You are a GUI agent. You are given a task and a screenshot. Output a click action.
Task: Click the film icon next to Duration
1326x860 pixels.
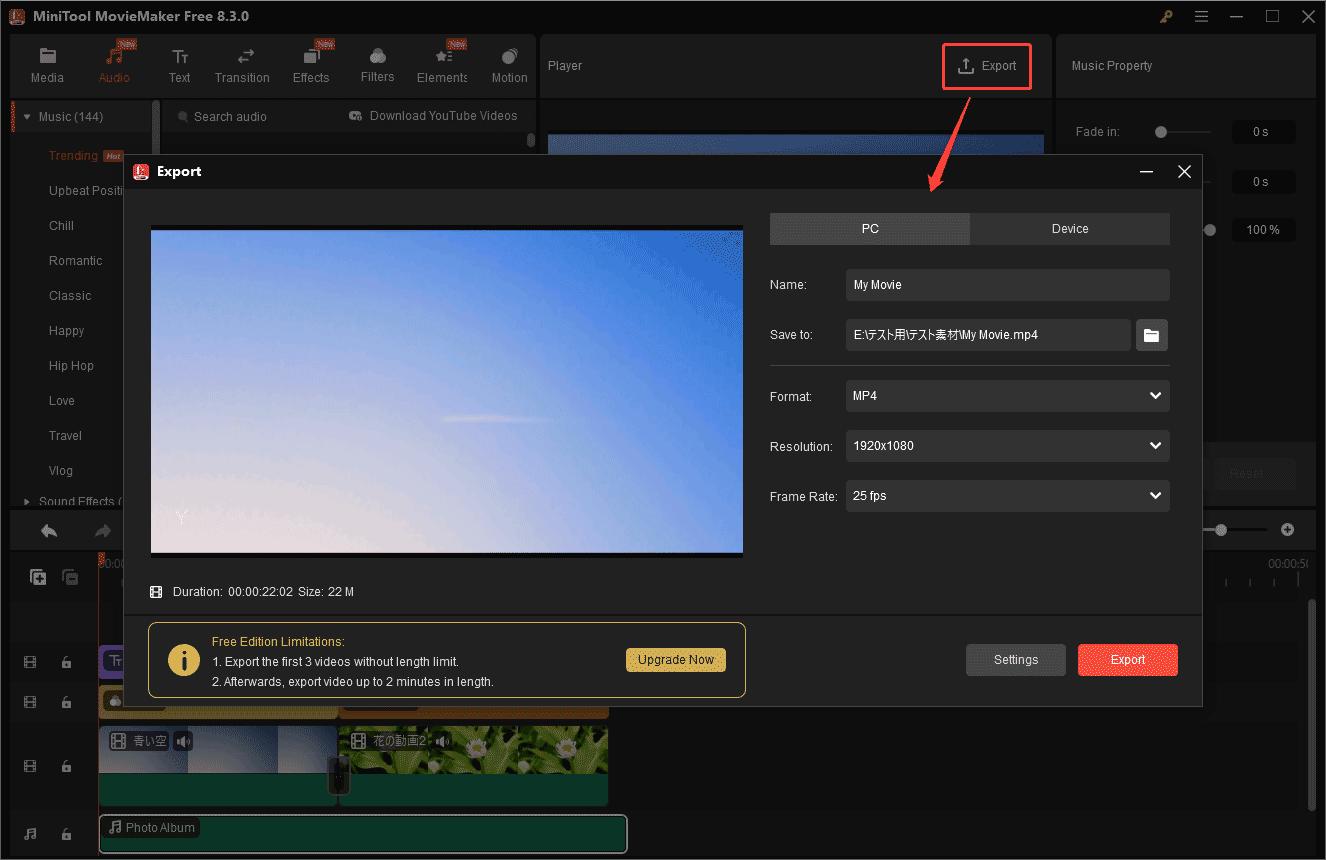[156, 592]
